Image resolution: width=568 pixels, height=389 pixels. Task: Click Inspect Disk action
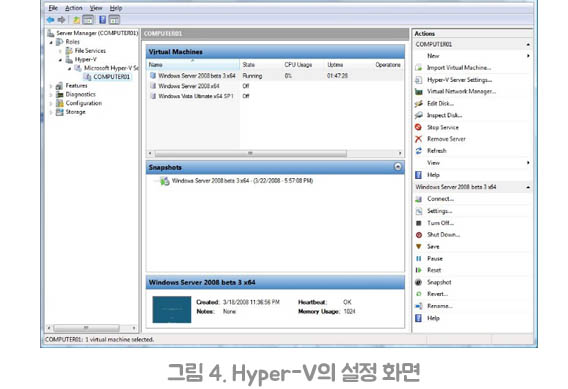(444, 115)
